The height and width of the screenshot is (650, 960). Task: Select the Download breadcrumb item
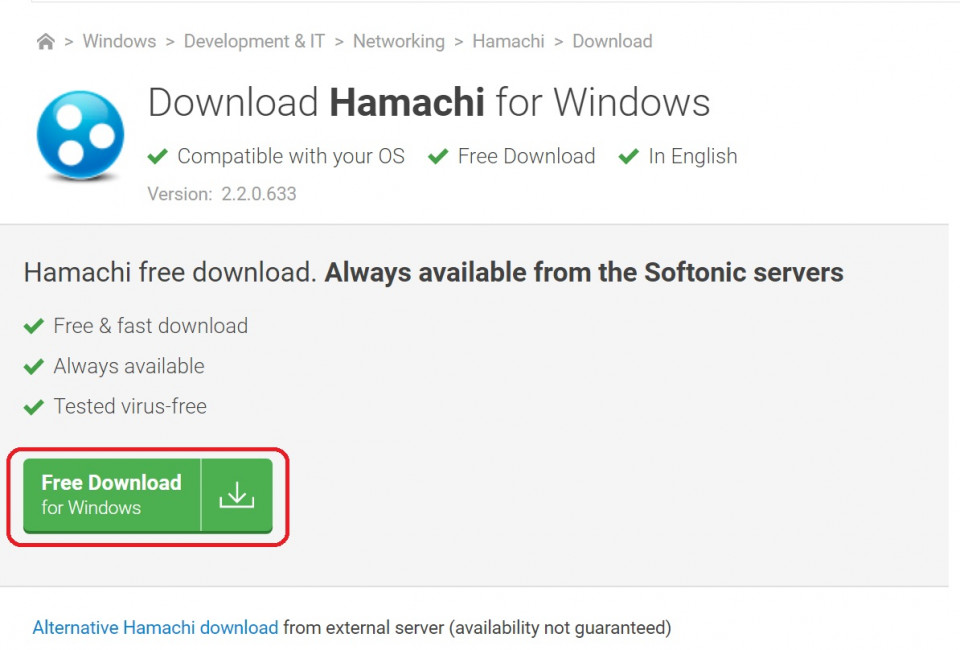tap(612, 42)
